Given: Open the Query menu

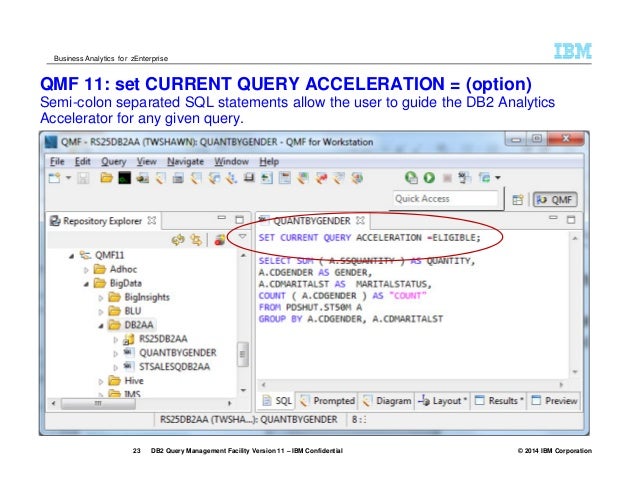Looking at the screenshot, I should 114,161.
